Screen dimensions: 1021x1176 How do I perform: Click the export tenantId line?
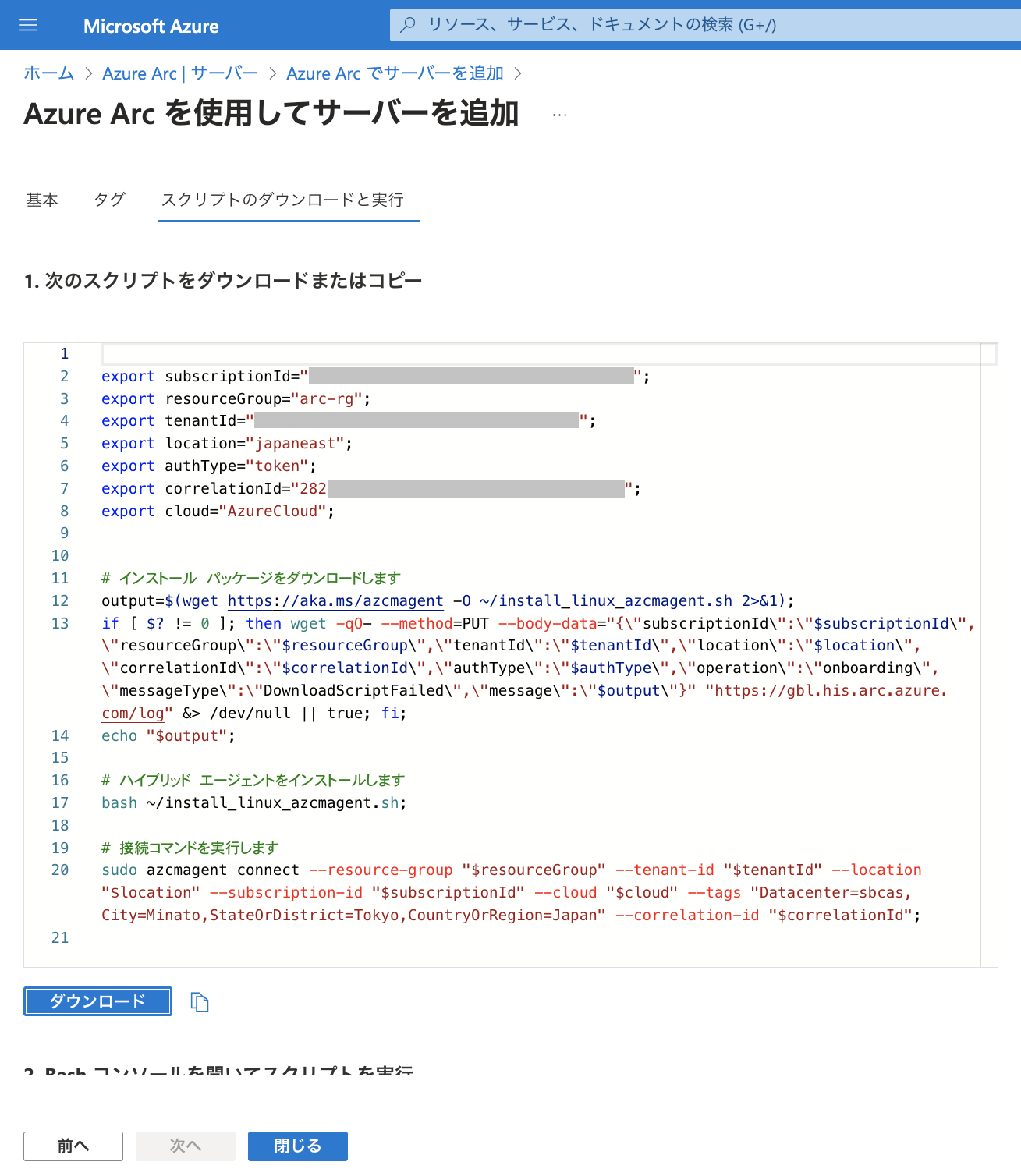click(x=349, y=421)
